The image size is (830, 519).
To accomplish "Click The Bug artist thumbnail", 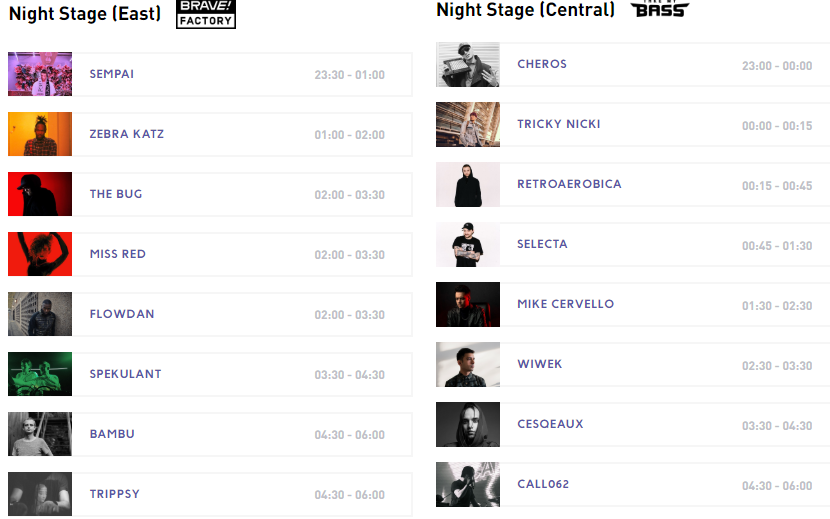I will click(40, 194).
